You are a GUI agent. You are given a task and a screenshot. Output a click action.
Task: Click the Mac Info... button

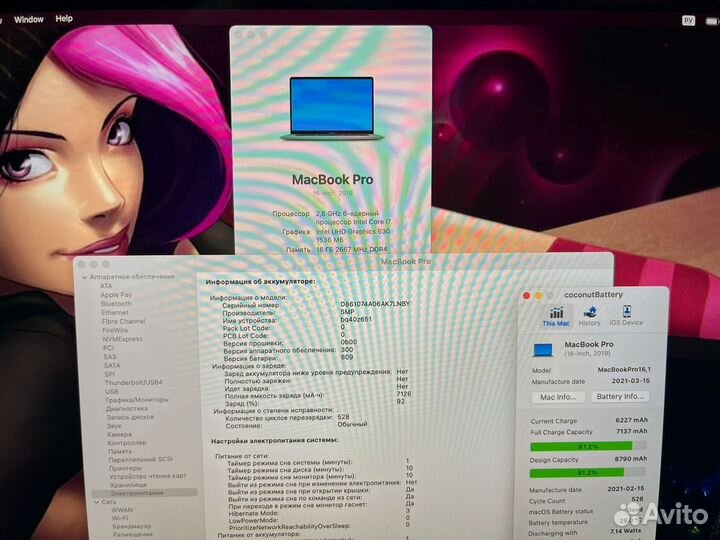click(x=558, y=397)
